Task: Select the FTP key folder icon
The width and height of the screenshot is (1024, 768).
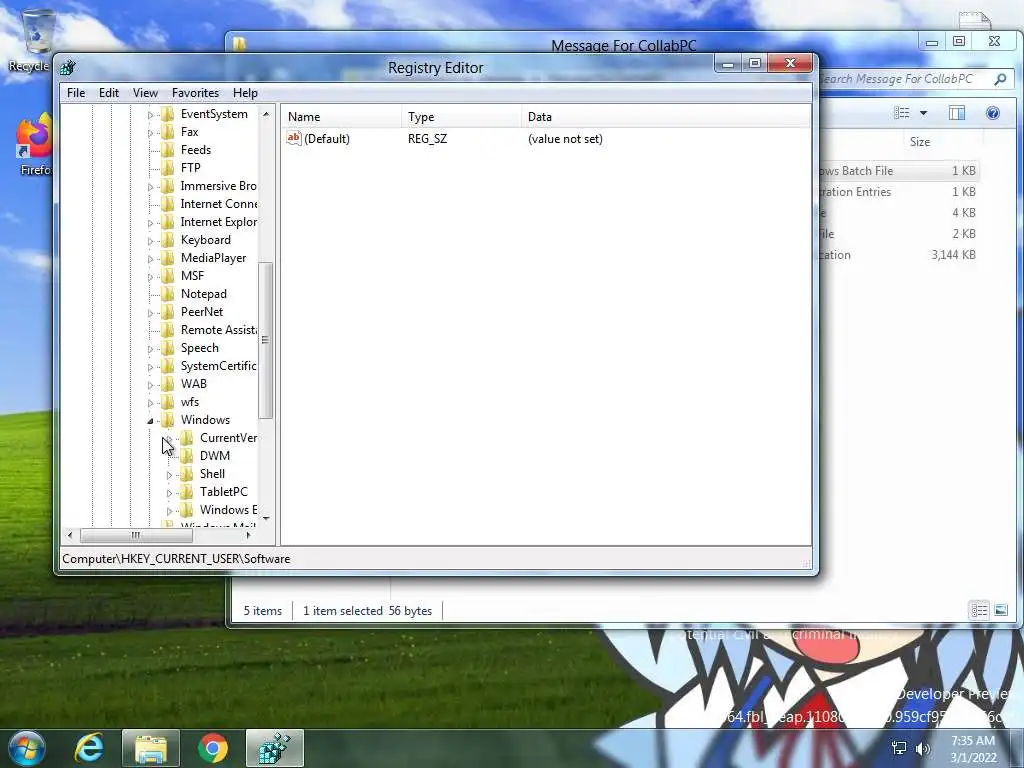Action: click(168, 168)
